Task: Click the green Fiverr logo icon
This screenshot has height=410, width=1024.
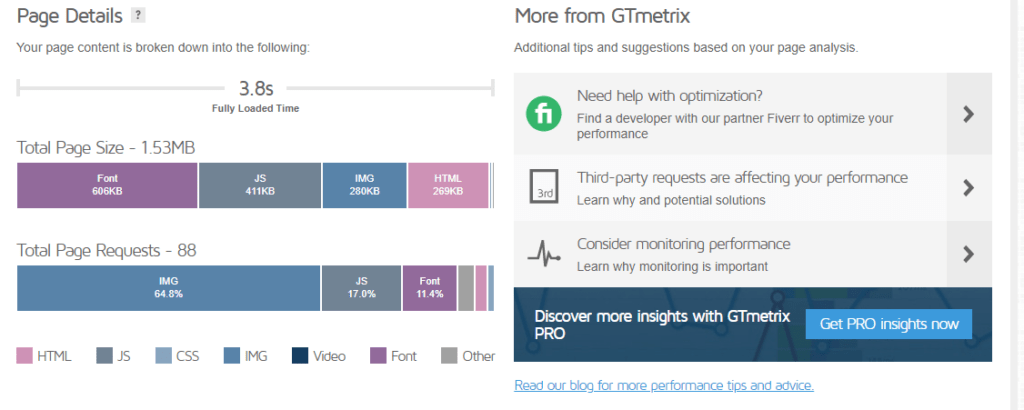Action: (x=545, y=113)
